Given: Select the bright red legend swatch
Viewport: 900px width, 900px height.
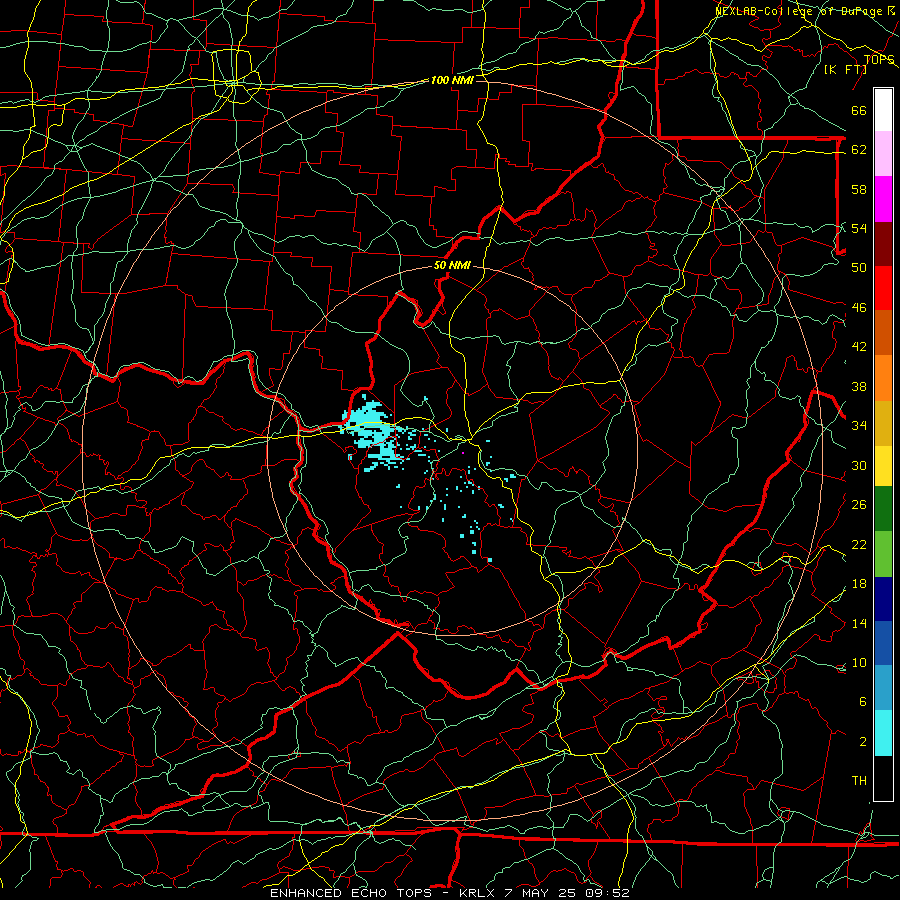Looking at the screenshot, I should coord(883,288).
